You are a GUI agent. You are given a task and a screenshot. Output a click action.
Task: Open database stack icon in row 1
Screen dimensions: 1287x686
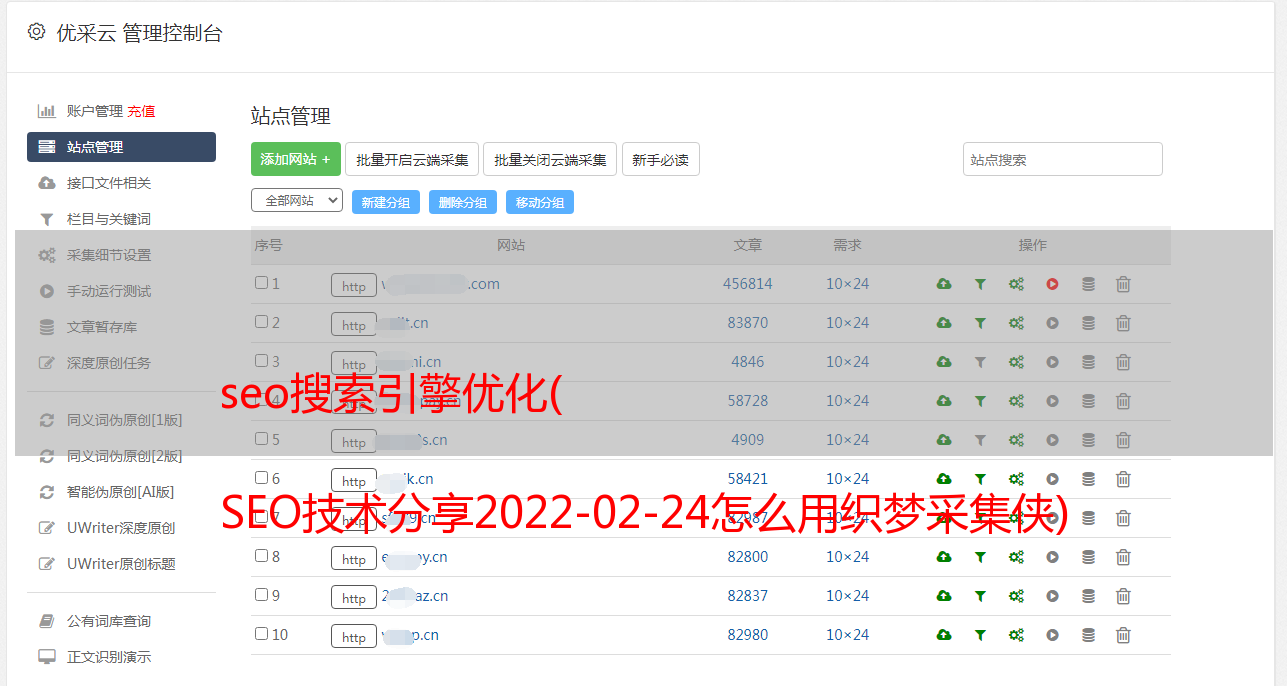1088,284
